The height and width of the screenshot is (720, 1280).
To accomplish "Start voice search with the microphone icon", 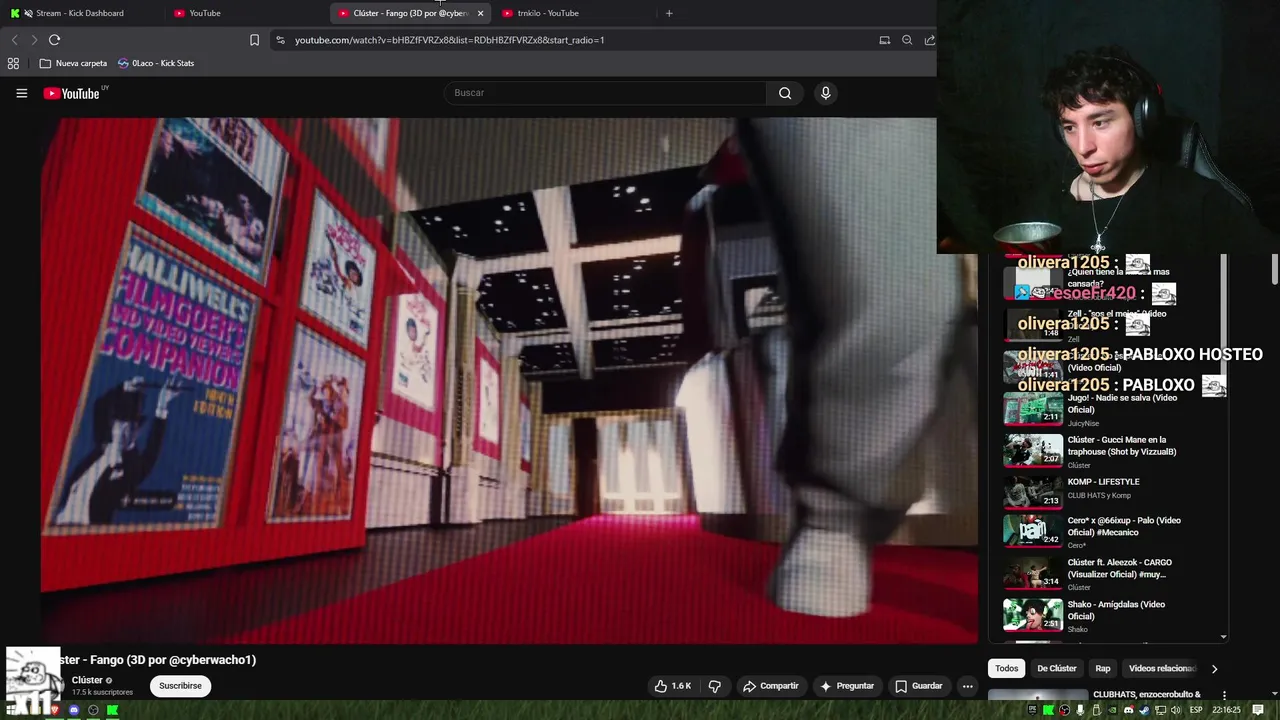I will (x=825, y=93).
